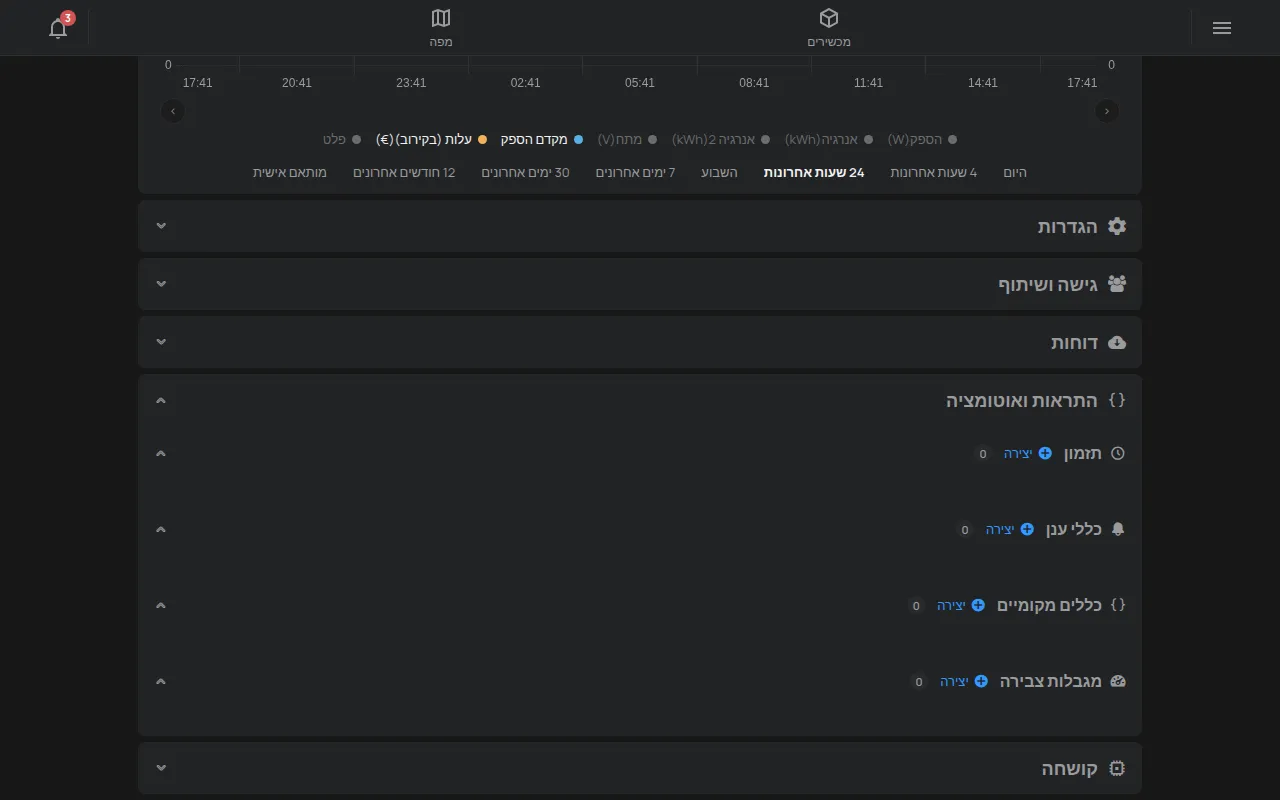
Task: Select the השבוע time range
Action: [719, 173]
